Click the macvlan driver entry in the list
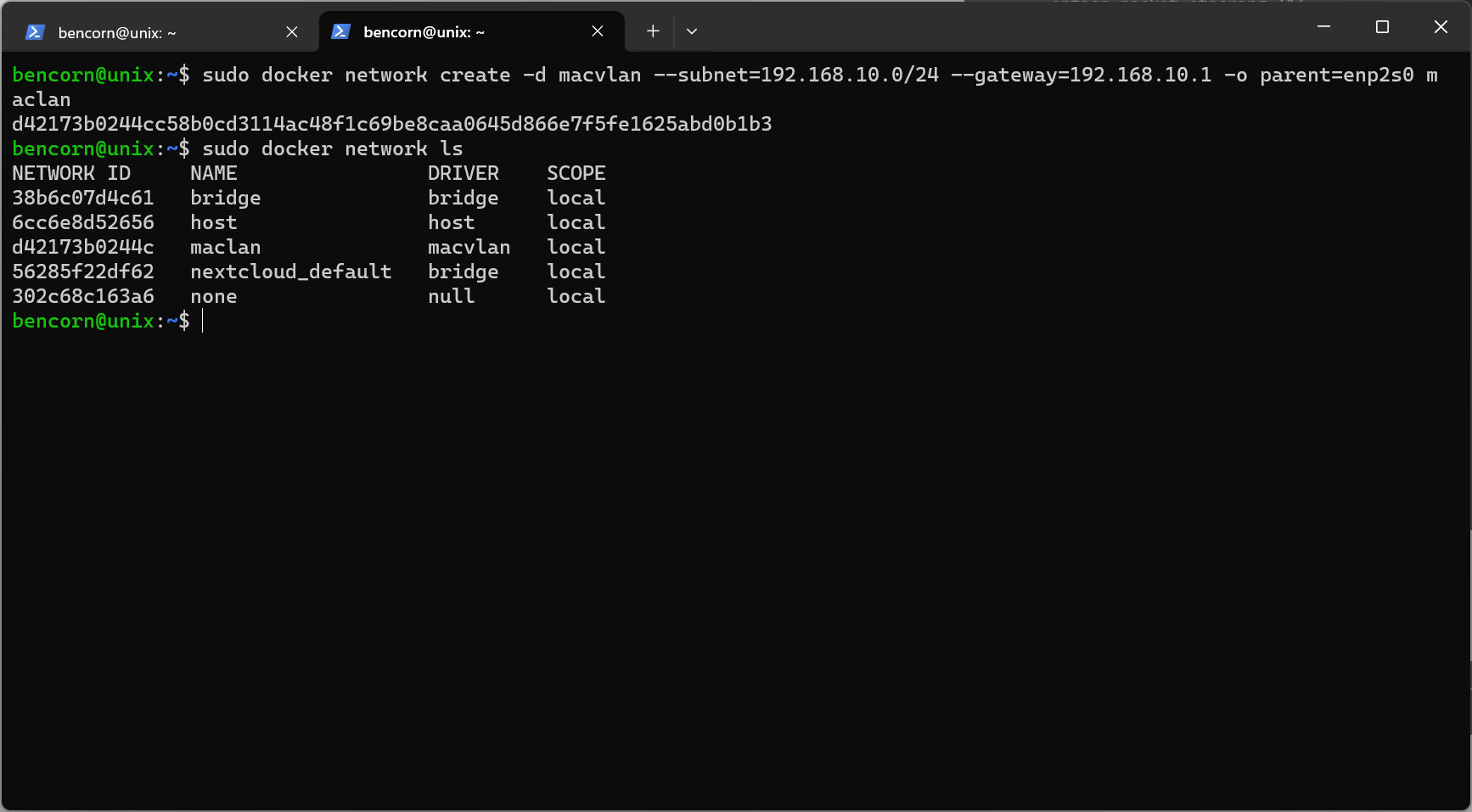This screenshot has width=1472, height=812. point(469,247)
